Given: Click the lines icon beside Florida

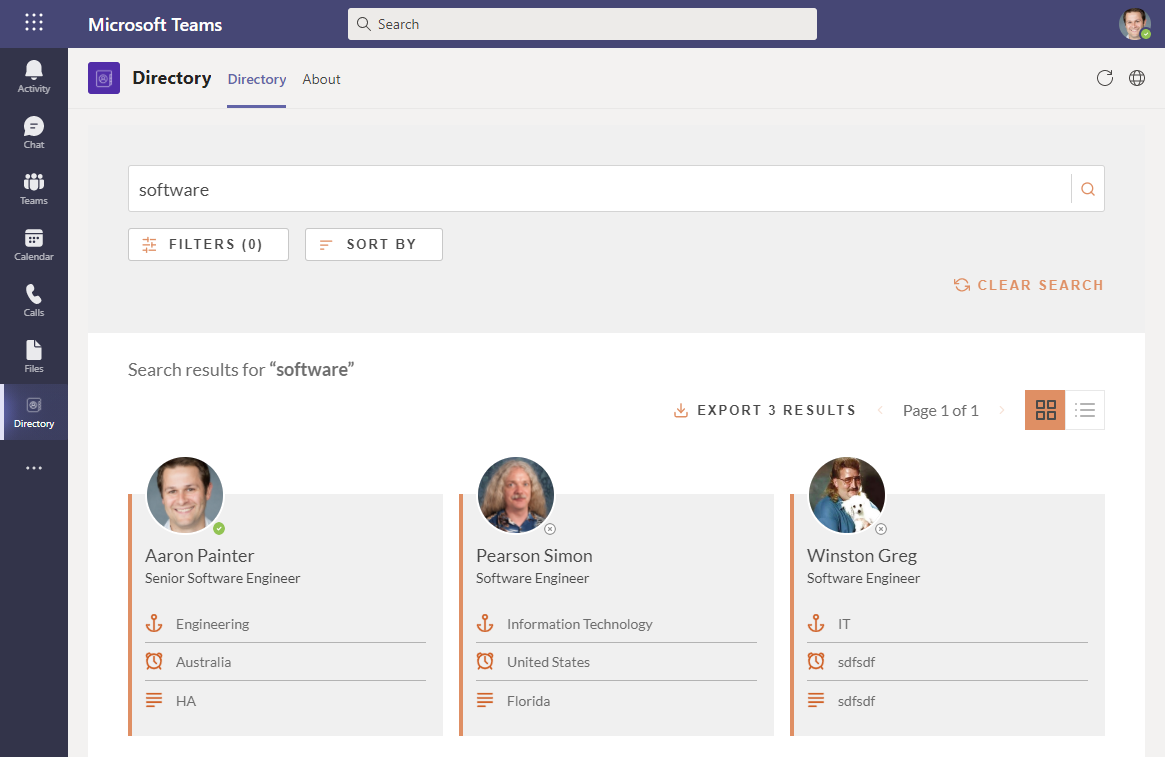Looking at the screenshot, I should (485, 700).
